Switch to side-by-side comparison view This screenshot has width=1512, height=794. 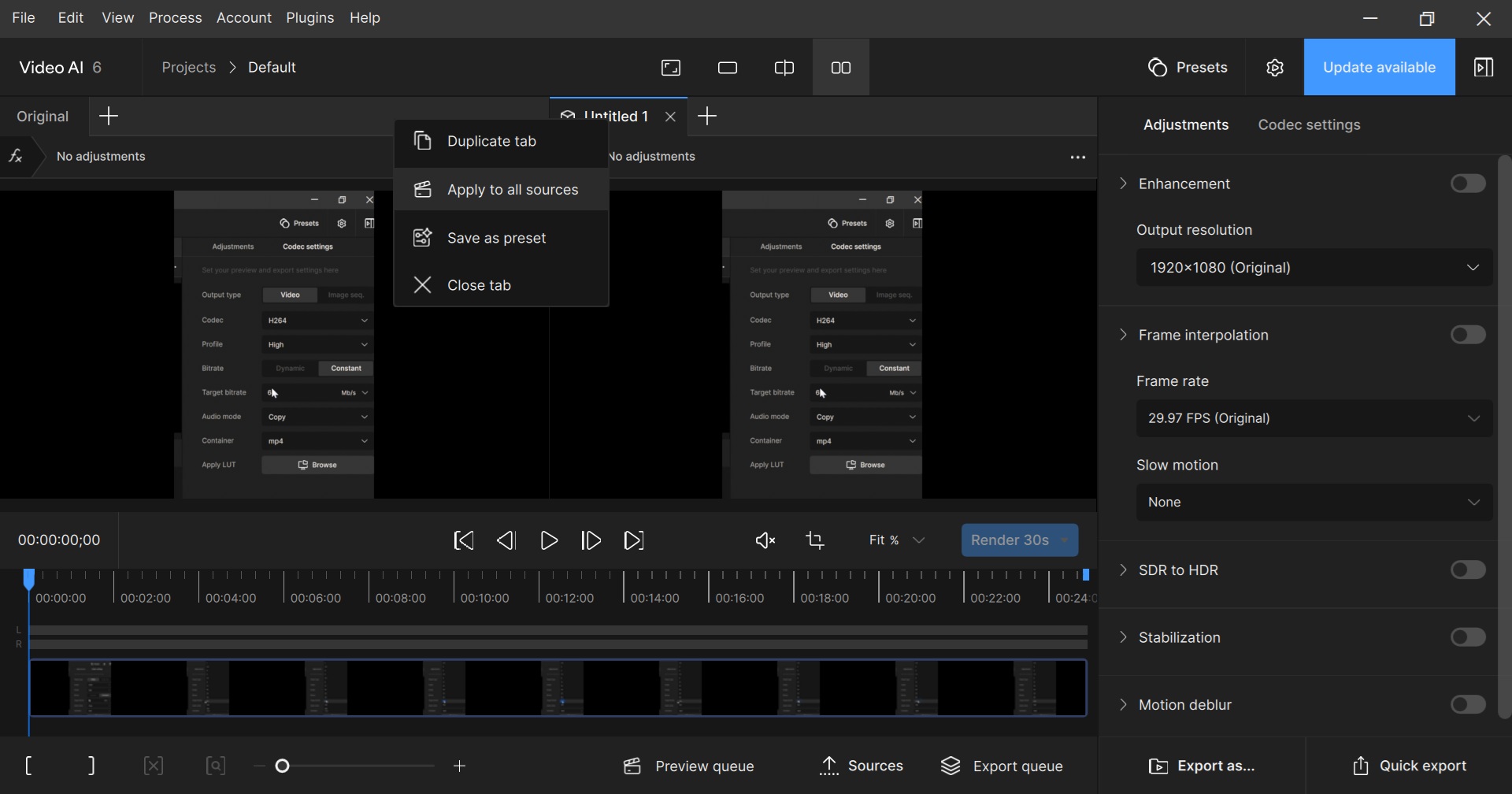coord(841,68)
